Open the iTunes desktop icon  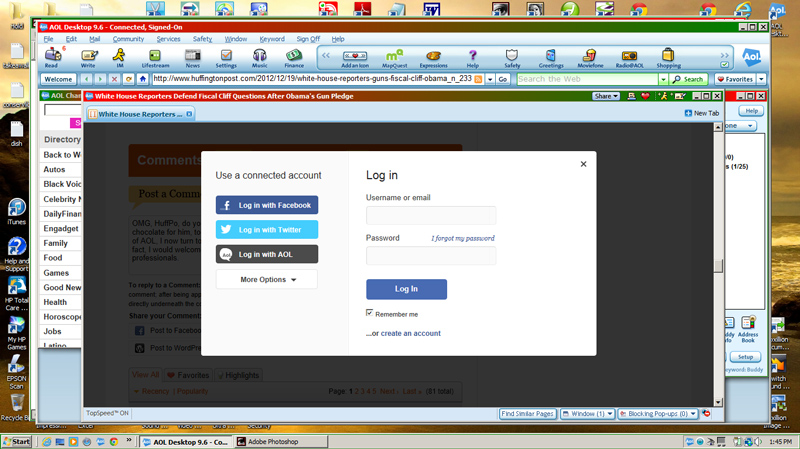click(16, 212)
